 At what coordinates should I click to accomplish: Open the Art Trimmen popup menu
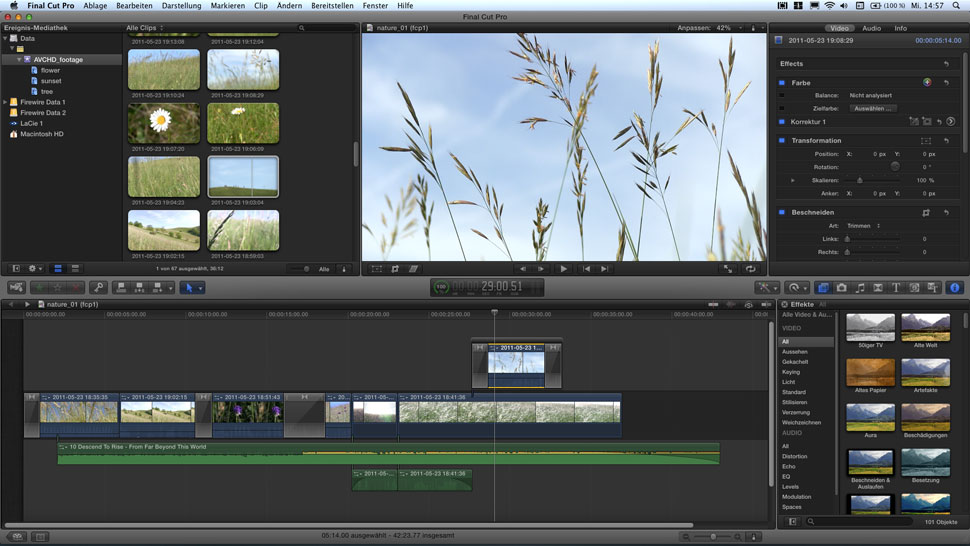pyautogui.click(x=862, y=226)
